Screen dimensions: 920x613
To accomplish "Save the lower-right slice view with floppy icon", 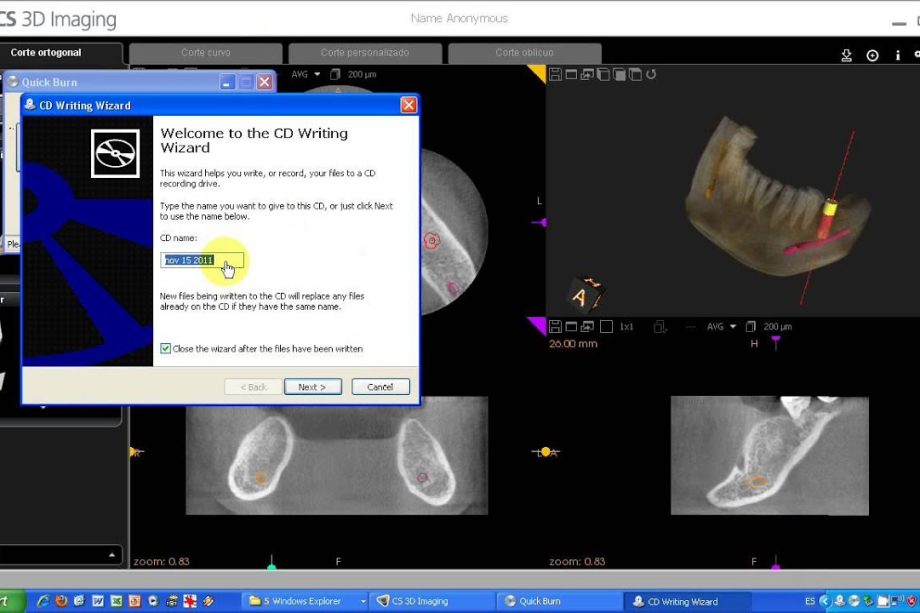I will 555,327.
